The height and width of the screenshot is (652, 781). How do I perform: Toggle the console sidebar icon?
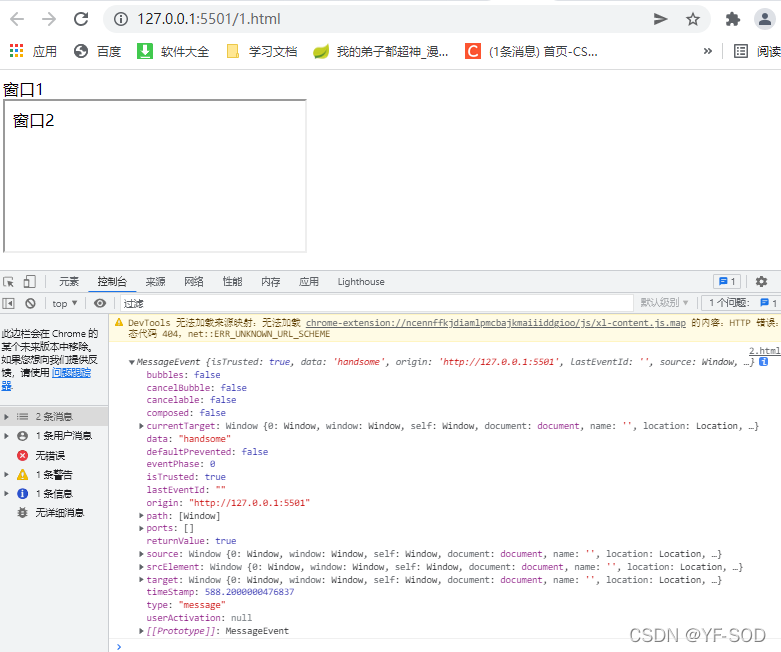point(8,303)
